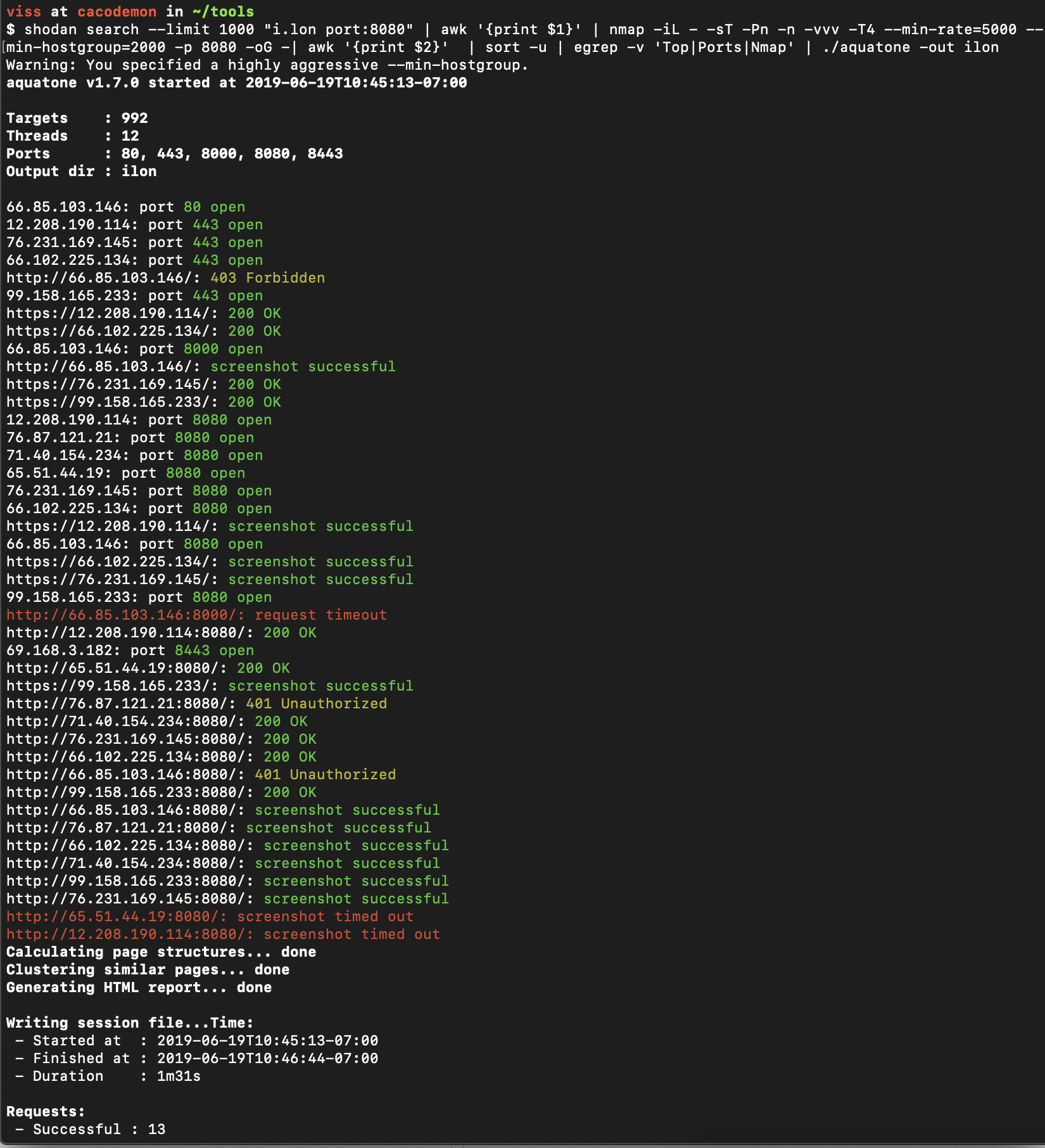The image size is (1045, 1148).
Task: Click the red 'request timeout' line
Action: click(x=197, y=615)
